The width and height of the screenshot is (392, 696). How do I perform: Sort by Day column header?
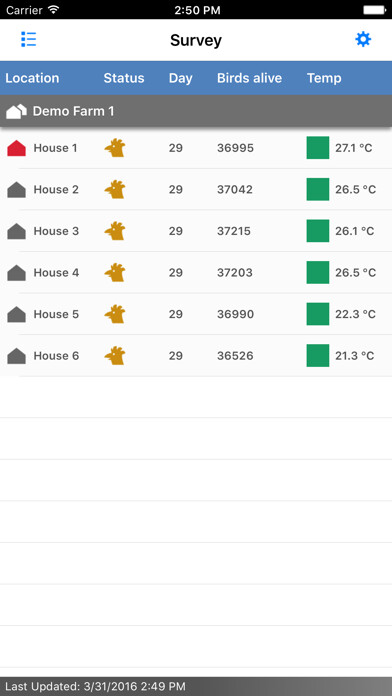pyautogui.click(x=181, y=79)
